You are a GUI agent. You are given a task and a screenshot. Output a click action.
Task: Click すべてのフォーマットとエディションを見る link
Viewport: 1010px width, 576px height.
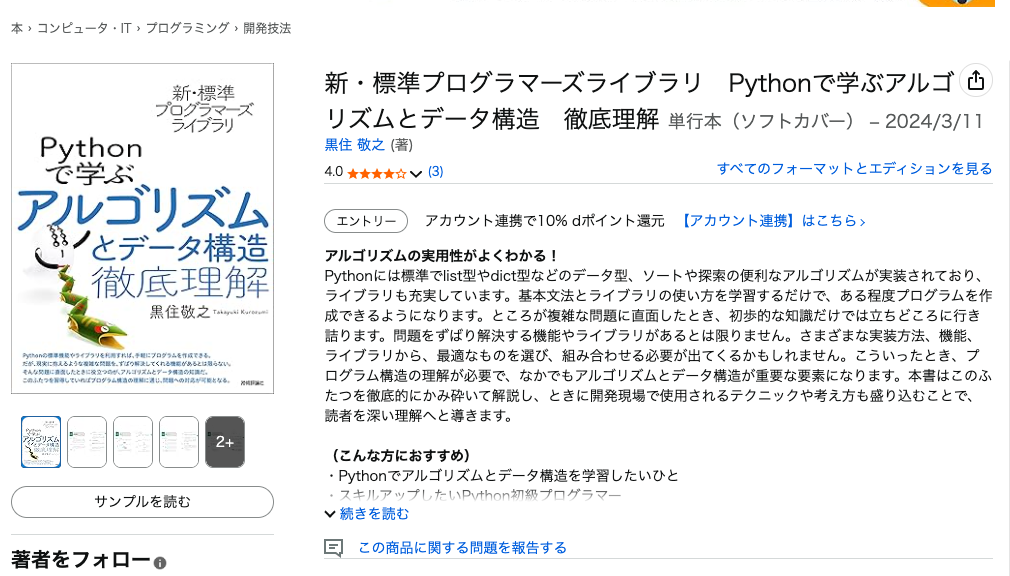(x=854, y=169)
